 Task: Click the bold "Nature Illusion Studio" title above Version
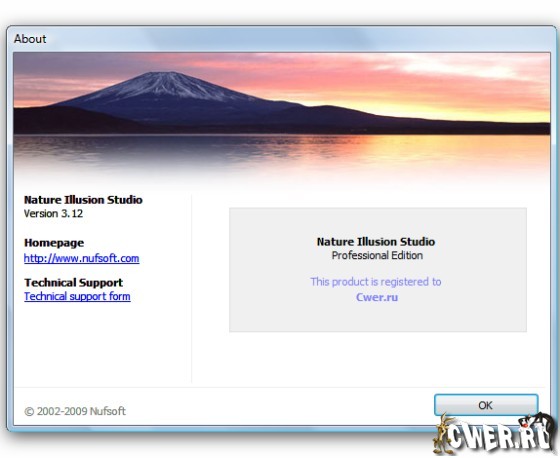(x=83, y=200)
